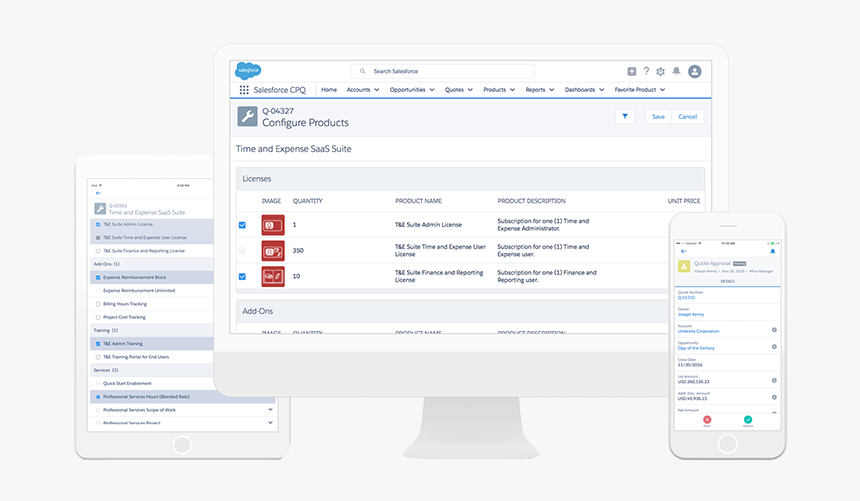Toggle the T&E Suite Admin License checkbox
Viewport: 860px width, 501px height.
pos(242,225)
